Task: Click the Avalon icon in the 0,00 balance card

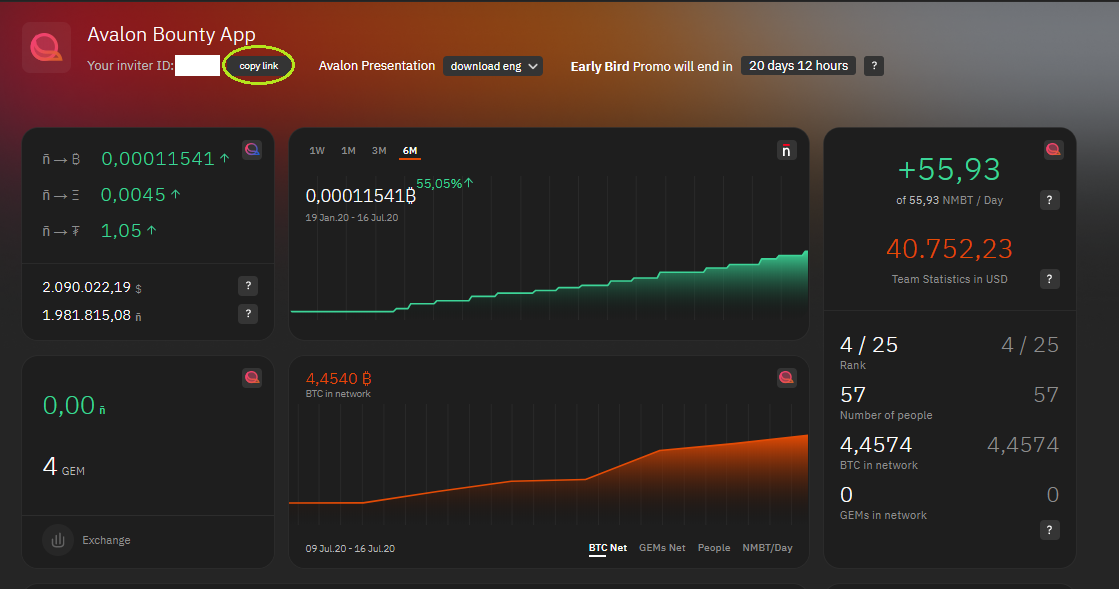Action: [x=252, y=378]
